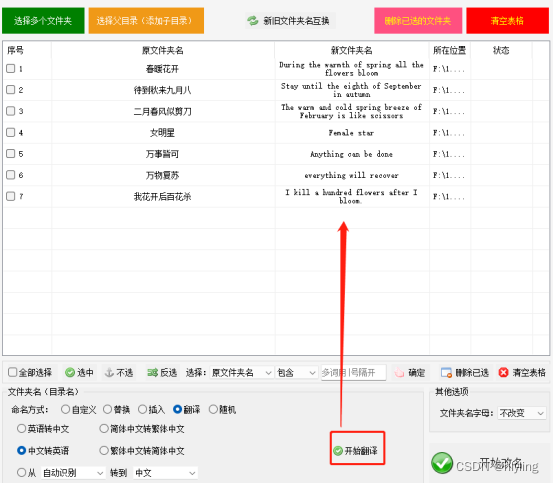Click the original name cell 我花开后百花杀

pos(163,196)
